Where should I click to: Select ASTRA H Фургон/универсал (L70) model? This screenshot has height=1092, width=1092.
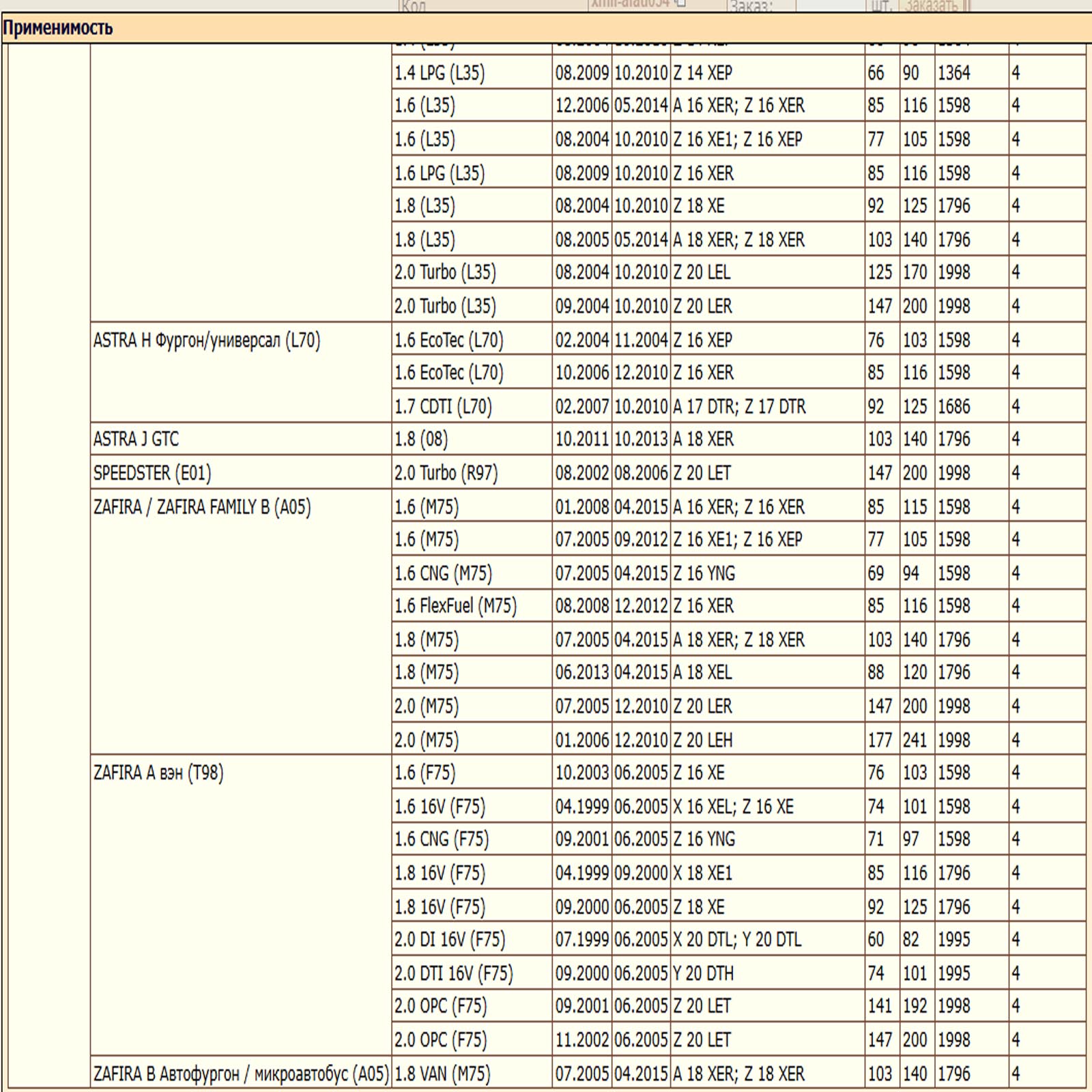206,340
